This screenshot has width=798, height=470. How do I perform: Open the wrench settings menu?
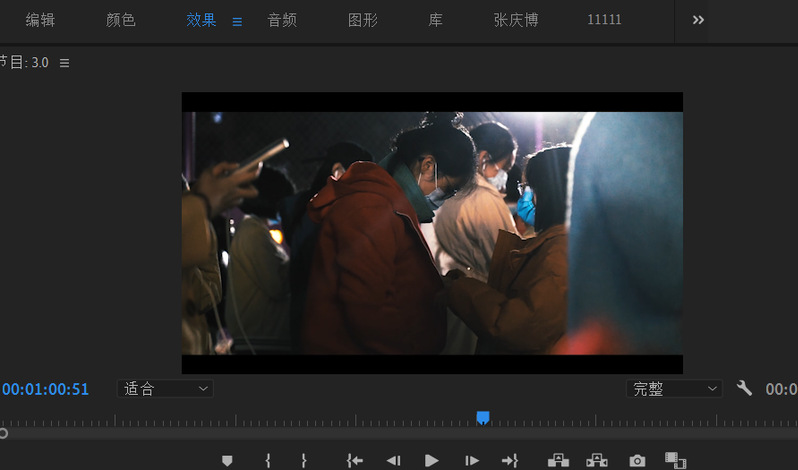744,388
